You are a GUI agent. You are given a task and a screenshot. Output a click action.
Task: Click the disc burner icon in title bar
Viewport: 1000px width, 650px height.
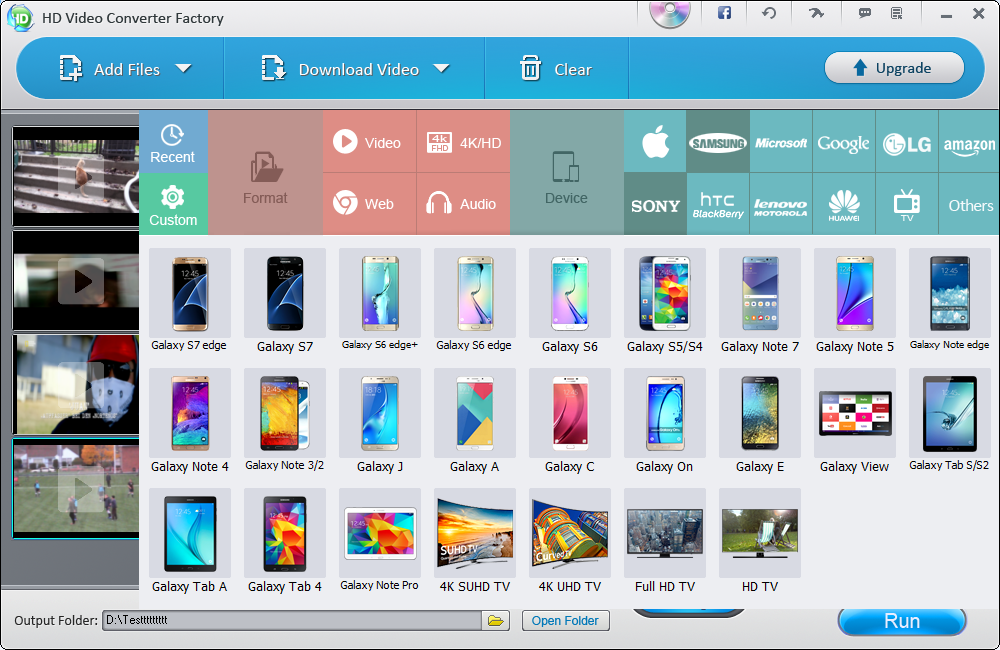670,14
